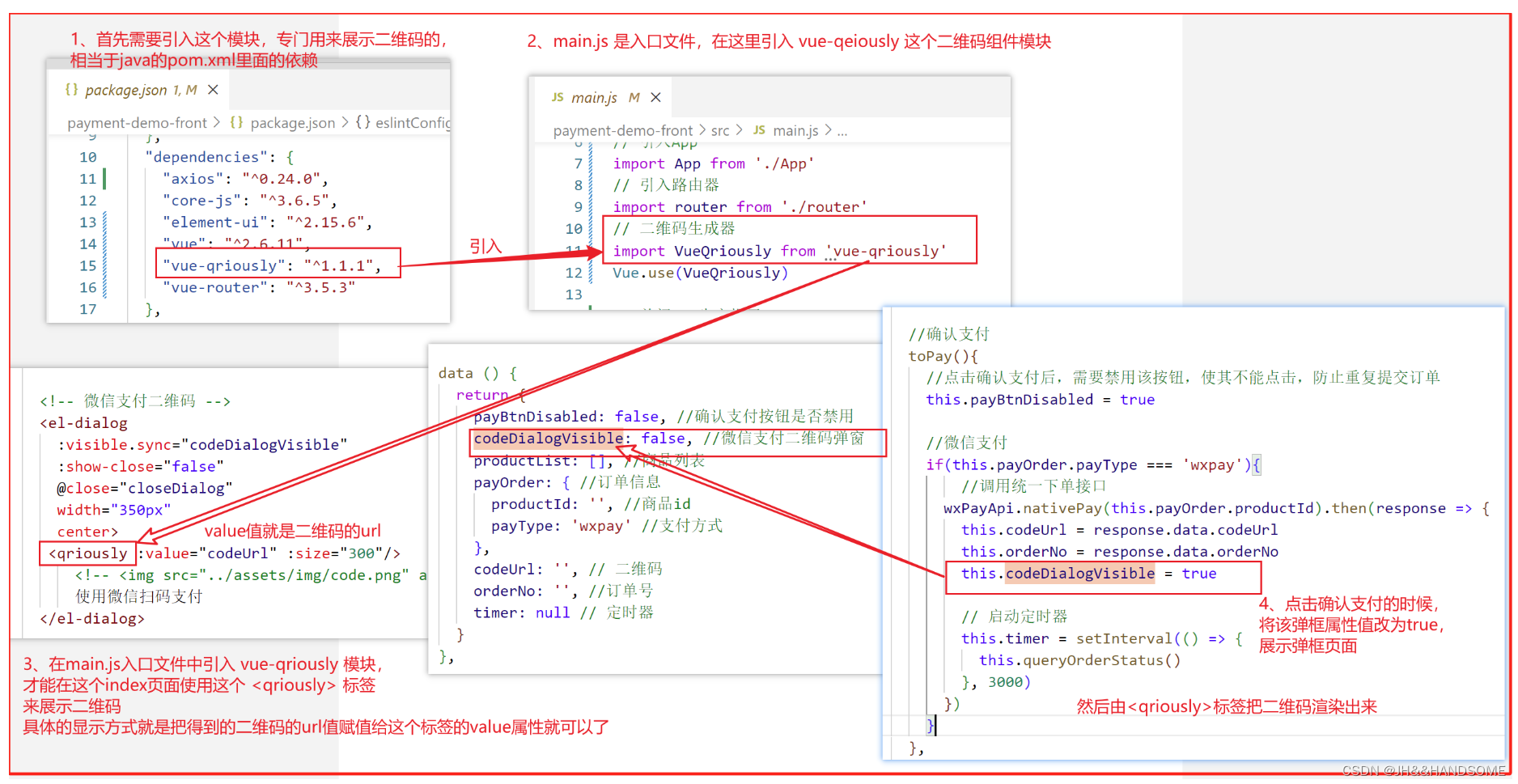Click the JSON braces icon on package.json tab
Screen dimensions: 1518x784
point(71,90)
